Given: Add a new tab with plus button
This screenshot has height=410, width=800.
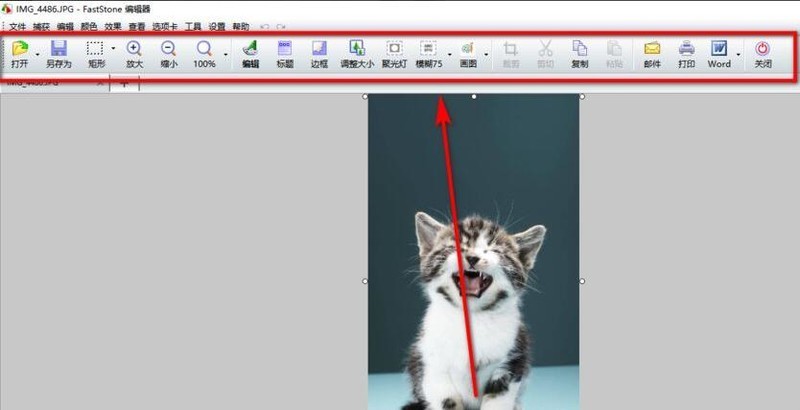Looking at the screenshot, I should (124, 84).
